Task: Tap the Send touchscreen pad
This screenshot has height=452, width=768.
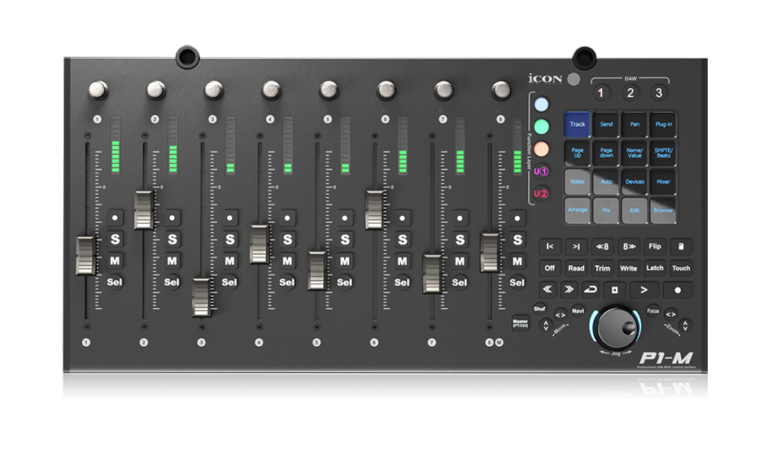Action: point(606,124)
